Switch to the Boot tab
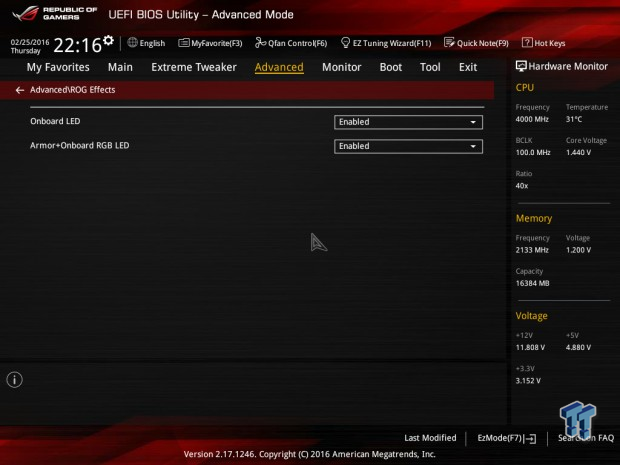The image size is (620, 465). tap(391, 67)
